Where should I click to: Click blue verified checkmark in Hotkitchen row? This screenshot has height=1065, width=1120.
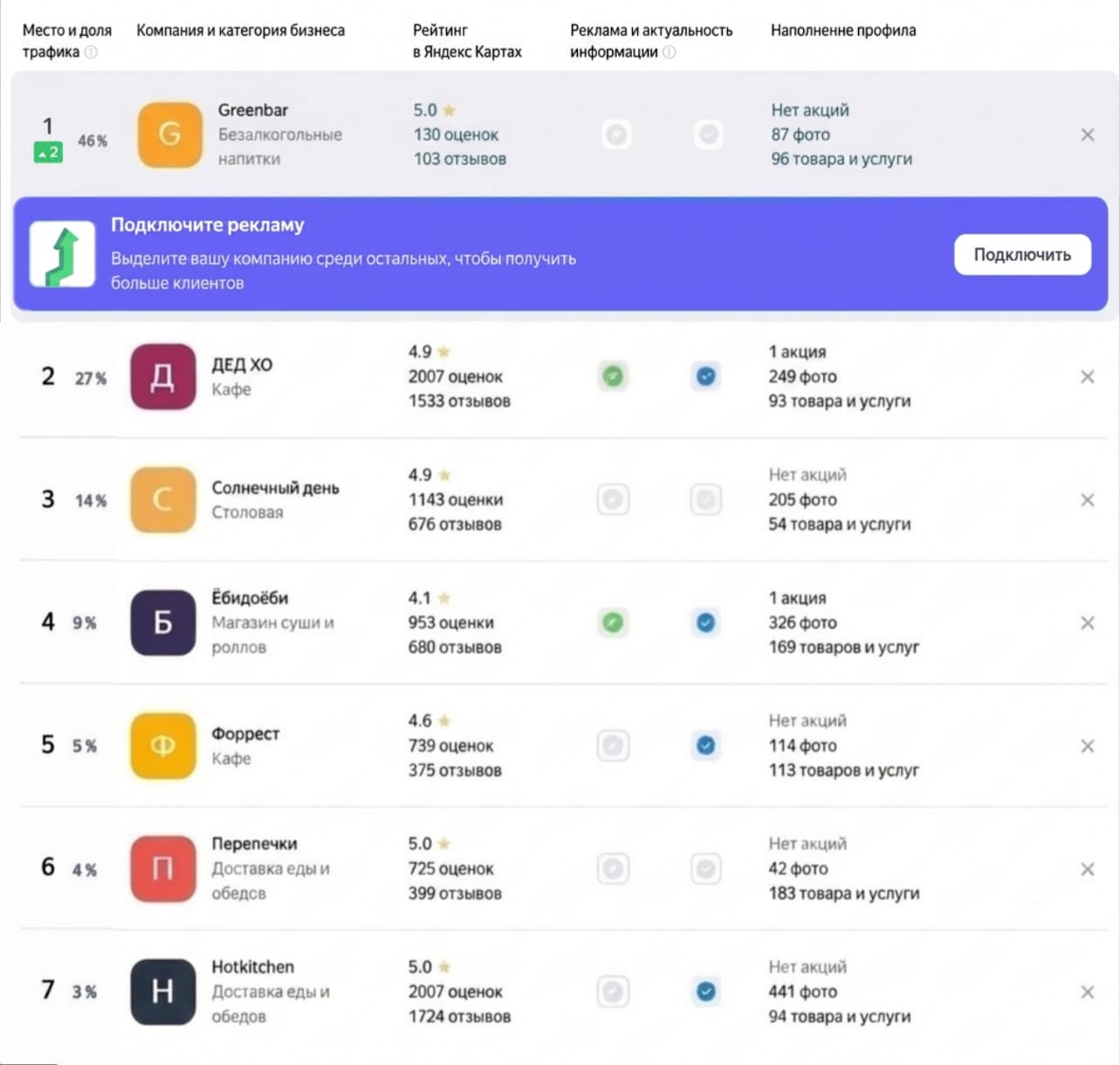point(705,992)
